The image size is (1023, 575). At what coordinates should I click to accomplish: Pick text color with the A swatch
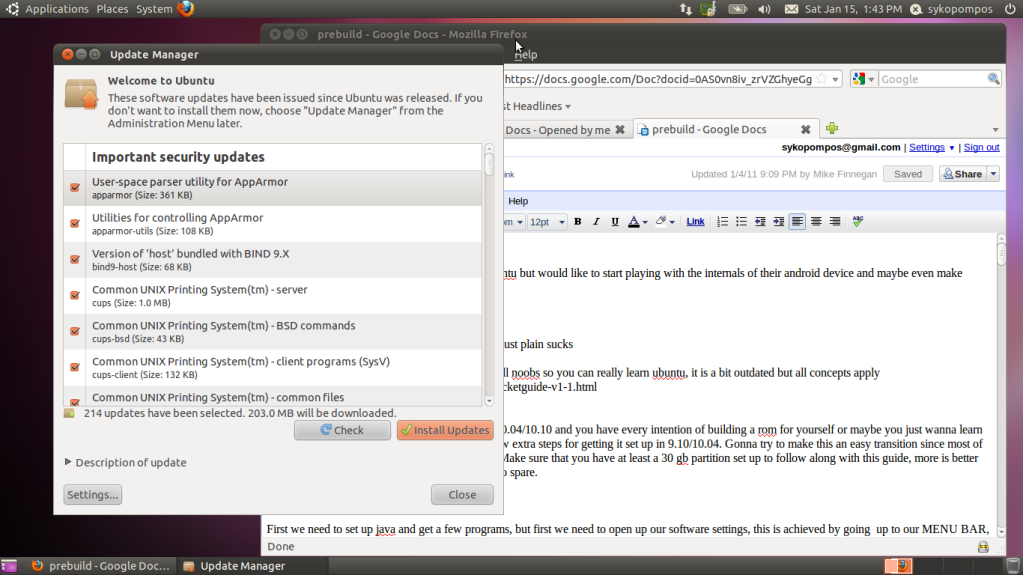tap(634, 222)
